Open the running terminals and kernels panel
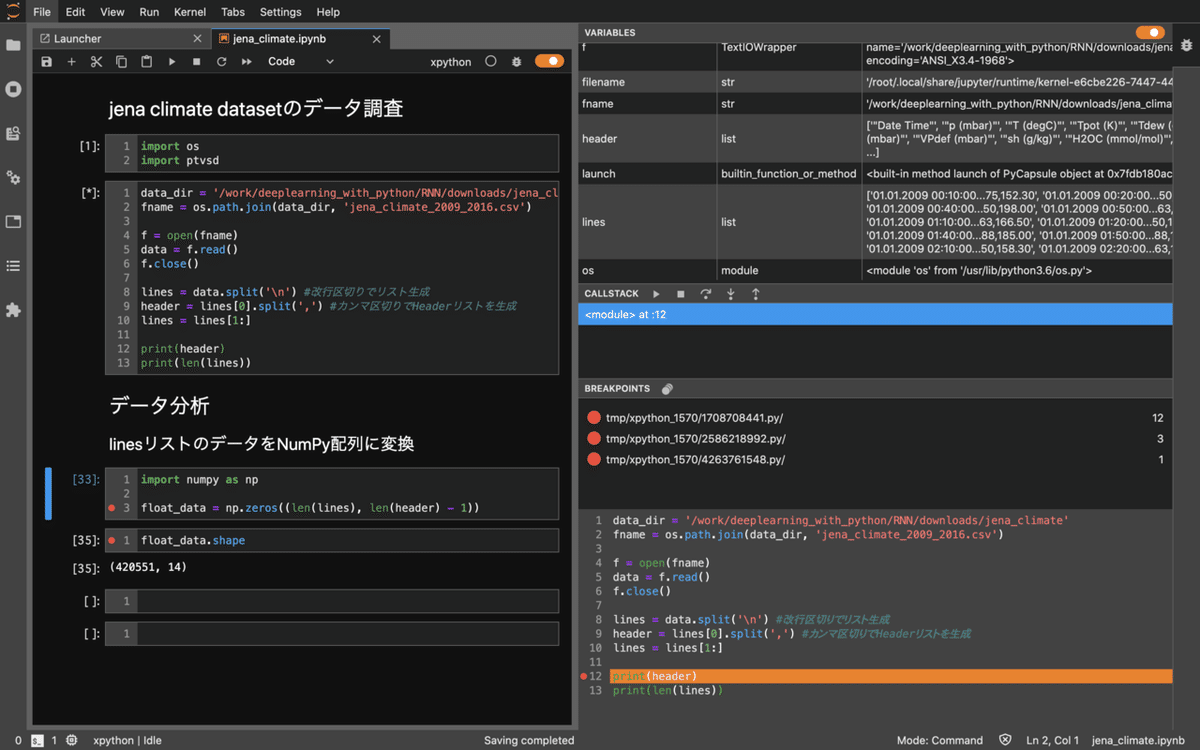 [x=12, y=88]
